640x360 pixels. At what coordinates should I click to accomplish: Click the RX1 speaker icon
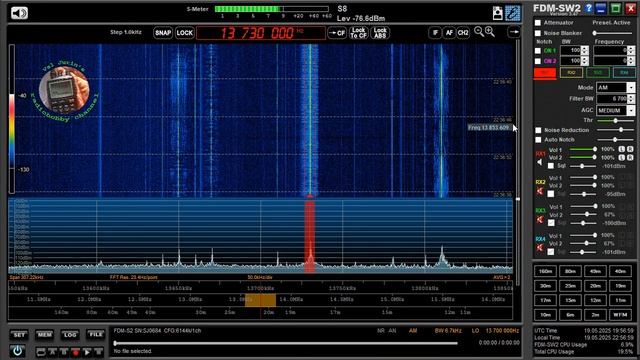click(540, 162)
